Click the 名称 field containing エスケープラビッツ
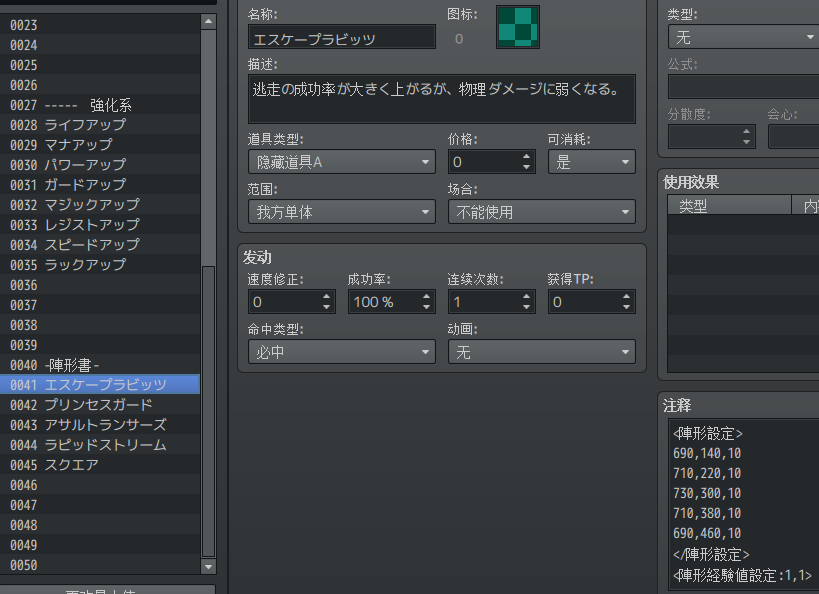This screenshot has width=819, height=594. point(342,38)
